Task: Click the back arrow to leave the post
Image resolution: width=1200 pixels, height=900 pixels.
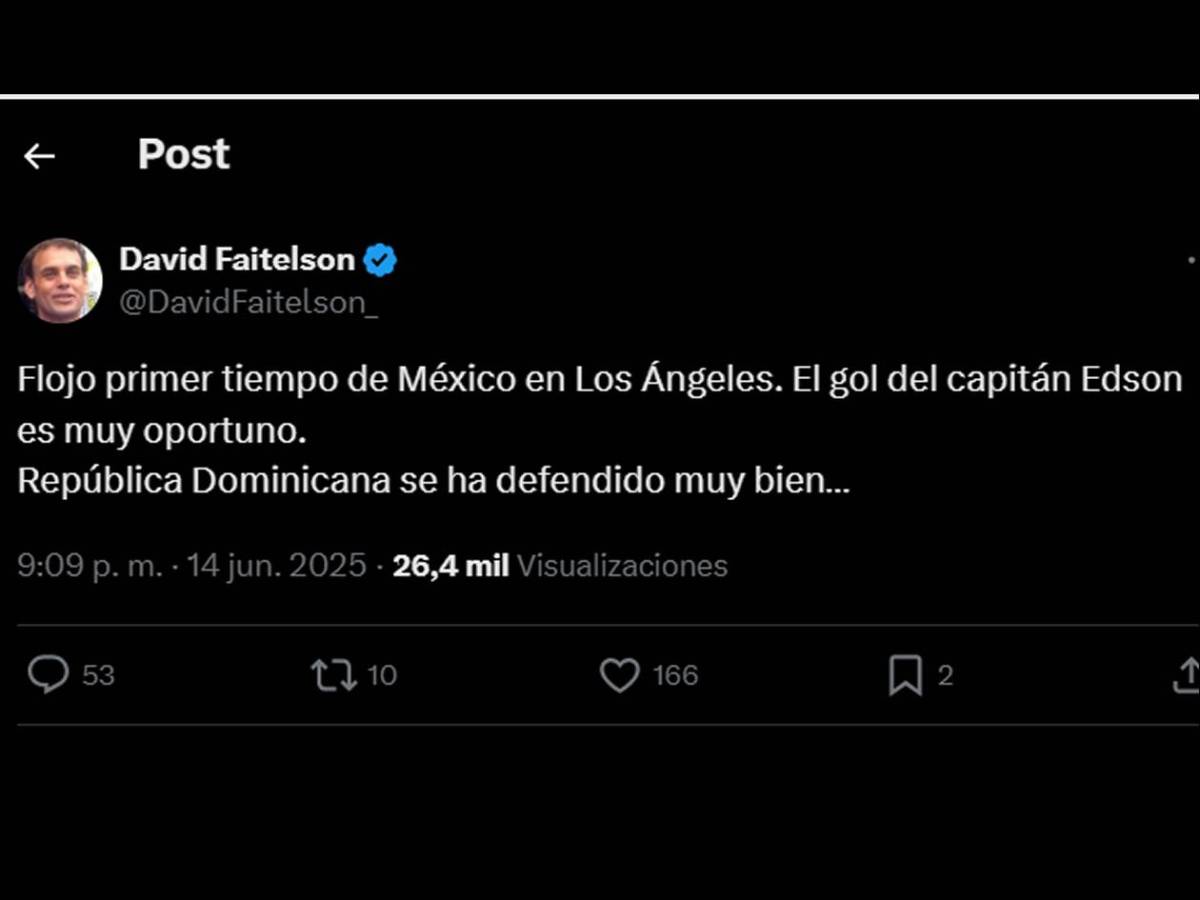Action: [38, 155]
